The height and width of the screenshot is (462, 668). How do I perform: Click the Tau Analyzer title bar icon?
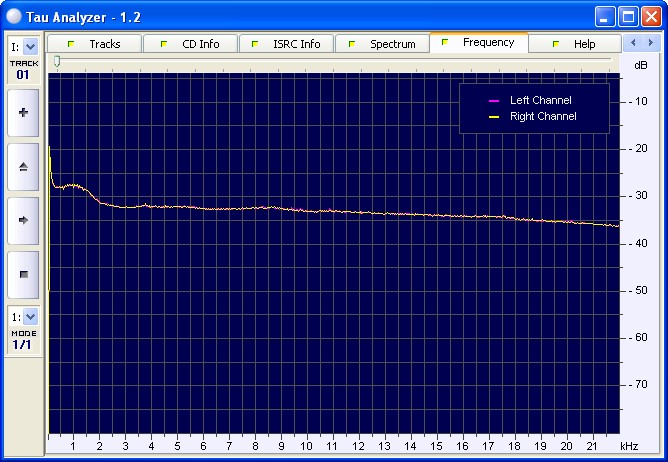(x=13, y=16)
